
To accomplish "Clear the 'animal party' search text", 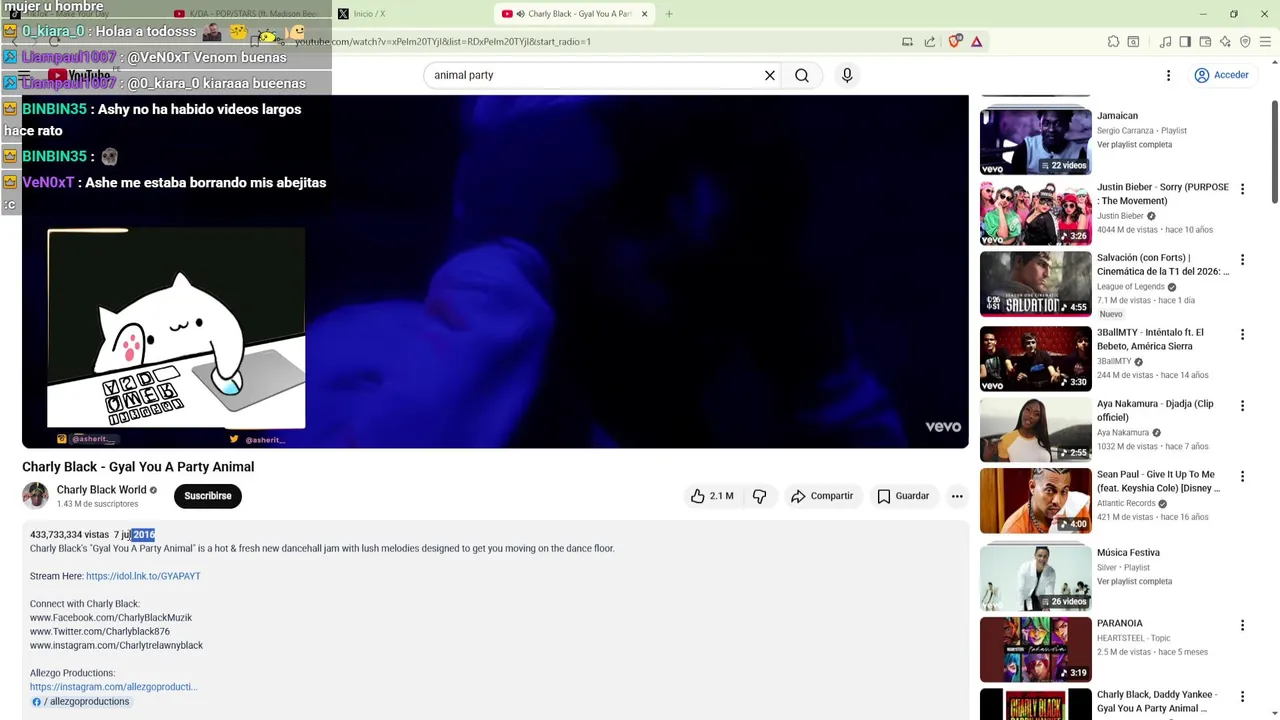I will [x=770, y=75].
